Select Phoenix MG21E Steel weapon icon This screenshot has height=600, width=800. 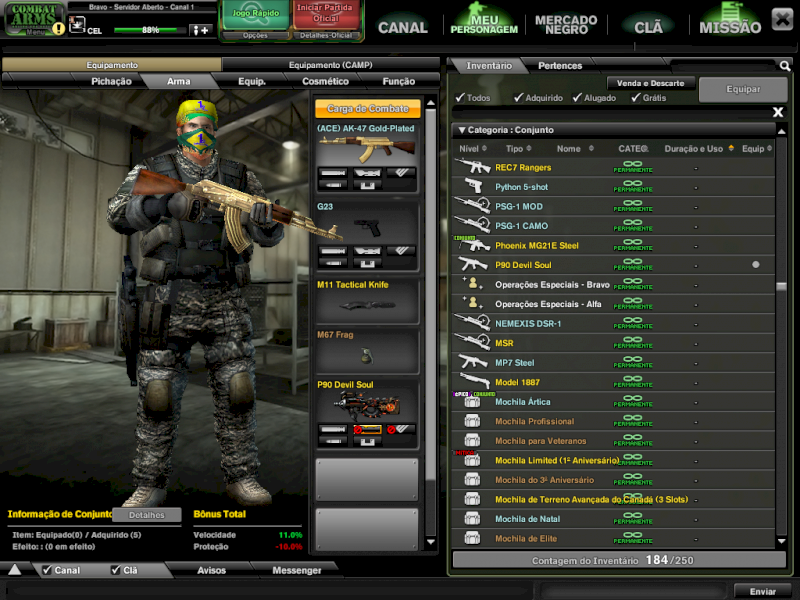pyautogui.click(x=473, y=245)
